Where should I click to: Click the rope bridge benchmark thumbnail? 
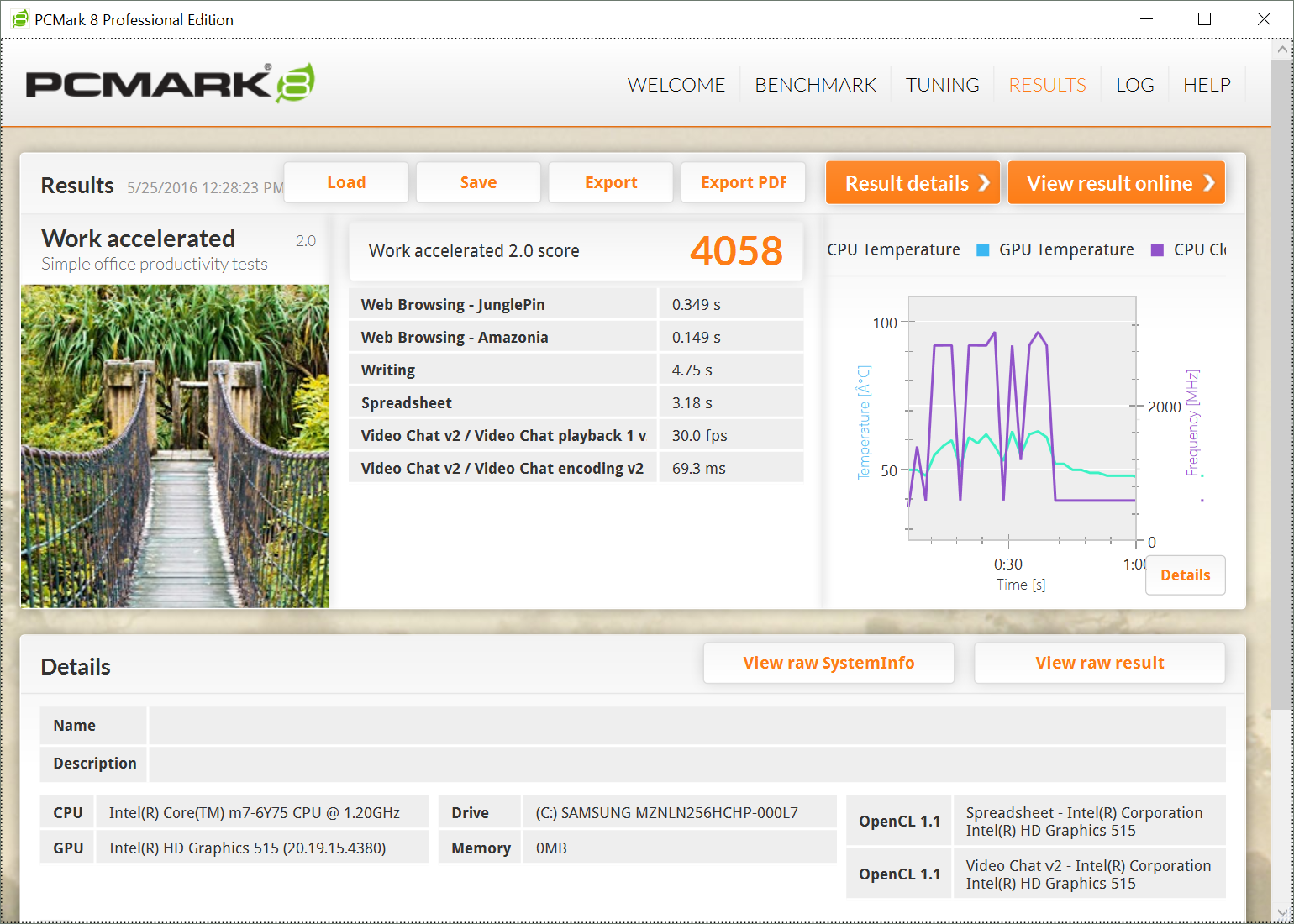175,446
